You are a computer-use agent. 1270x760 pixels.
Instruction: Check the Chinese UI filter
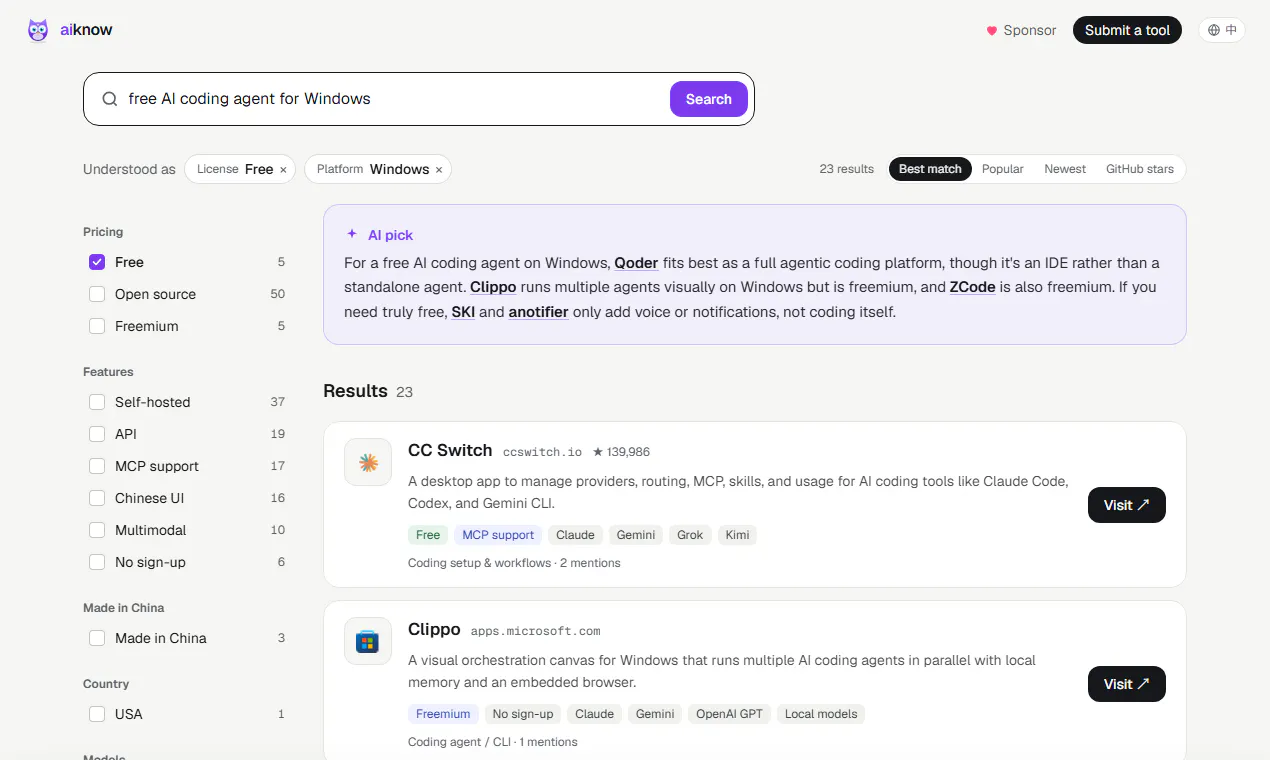click(x=97, y=498)
